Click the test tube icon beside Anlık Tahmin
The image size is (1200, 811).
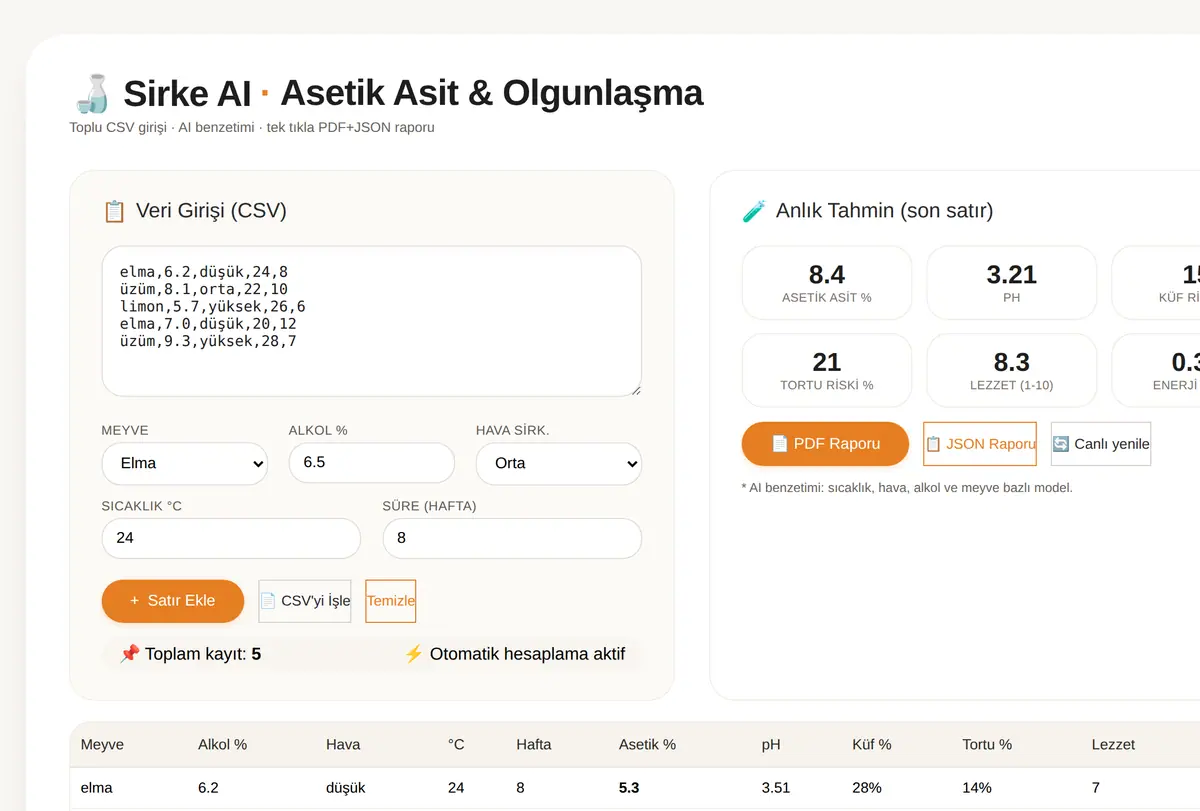point(754,211)
